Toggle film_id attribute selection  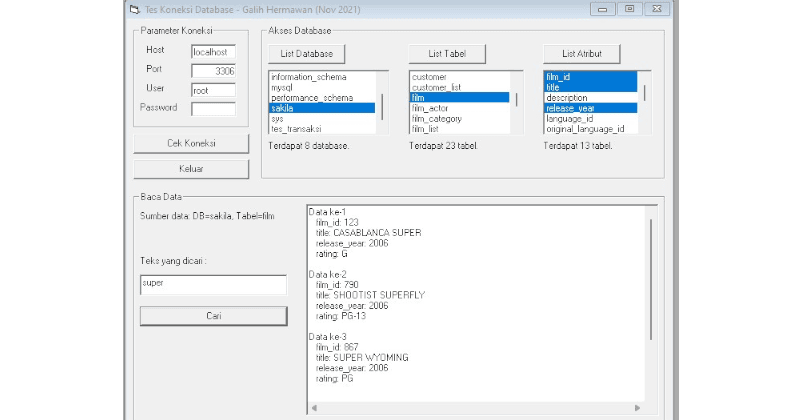coord(591,77)
